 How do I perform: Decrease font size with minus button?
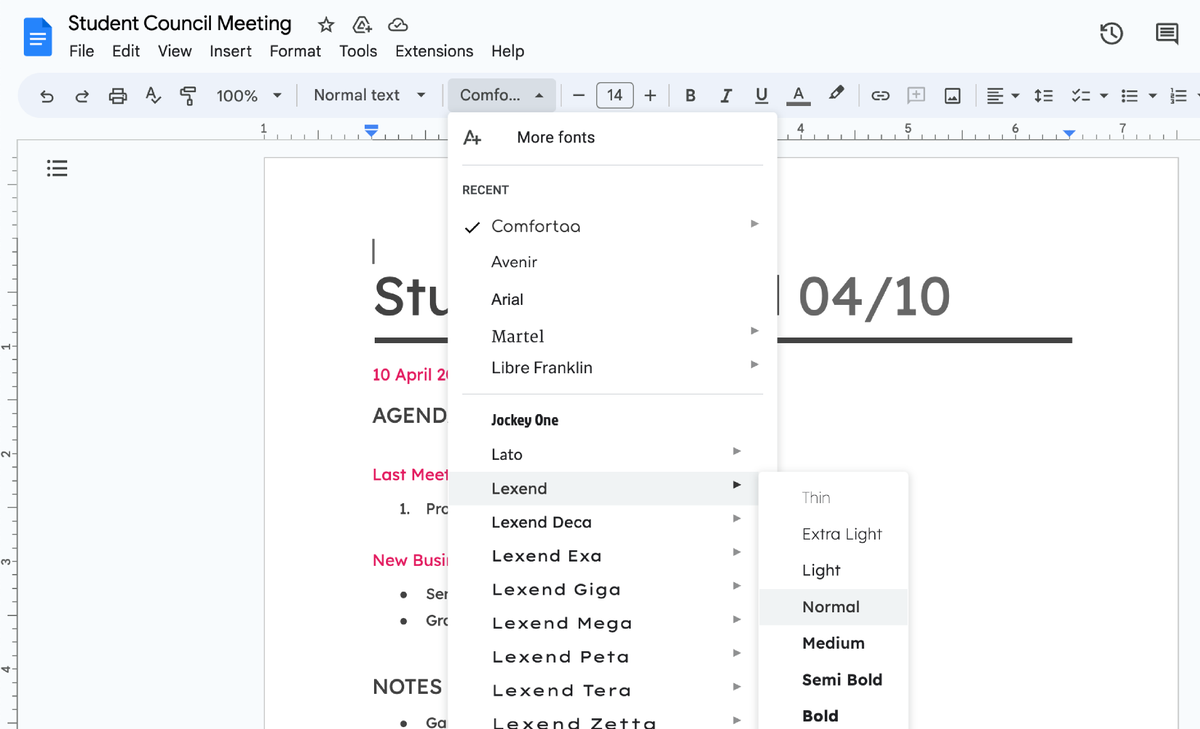[x=579, y=96]
